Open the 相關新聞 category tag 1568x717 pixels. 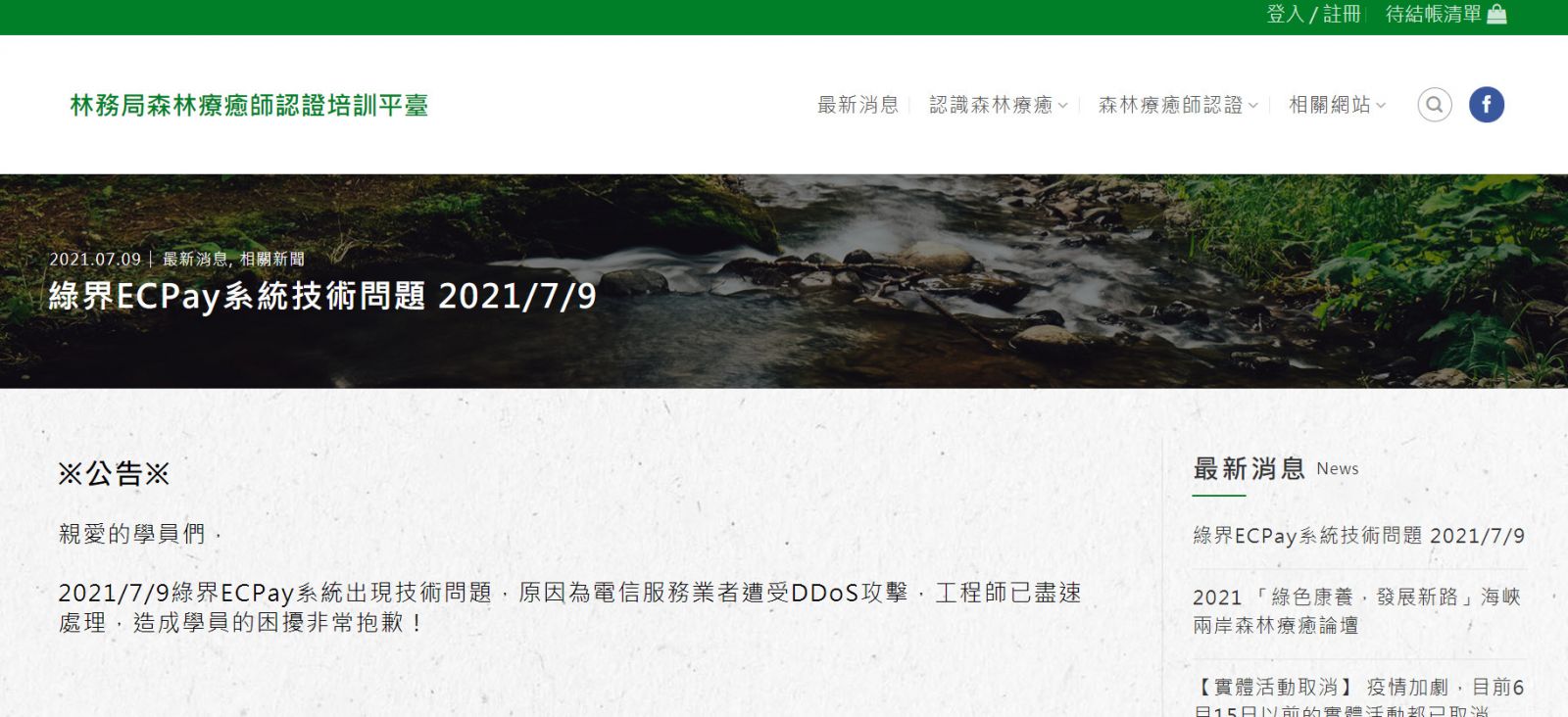[271, 260]
